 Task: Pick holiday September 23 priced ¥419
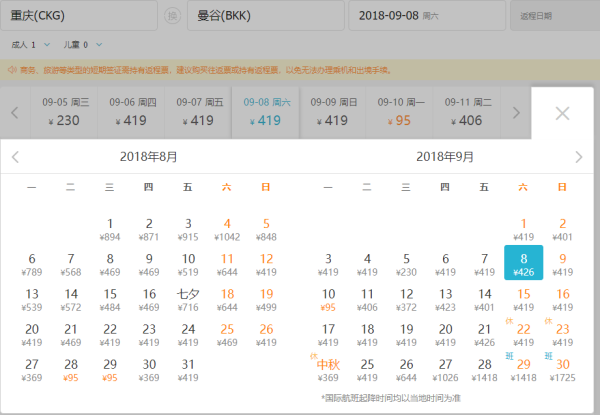(x=562, y=335)
